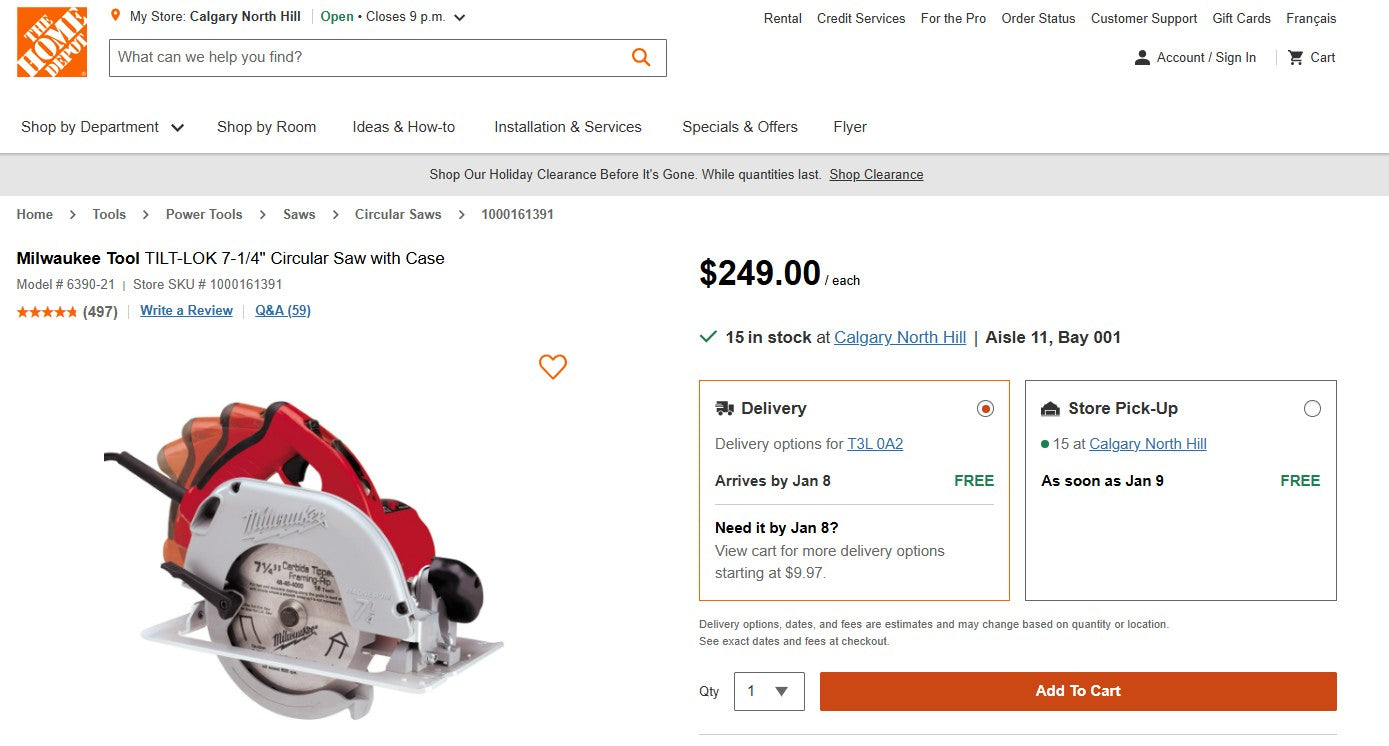Click the search magnifier icon

(x=640, y=57)
